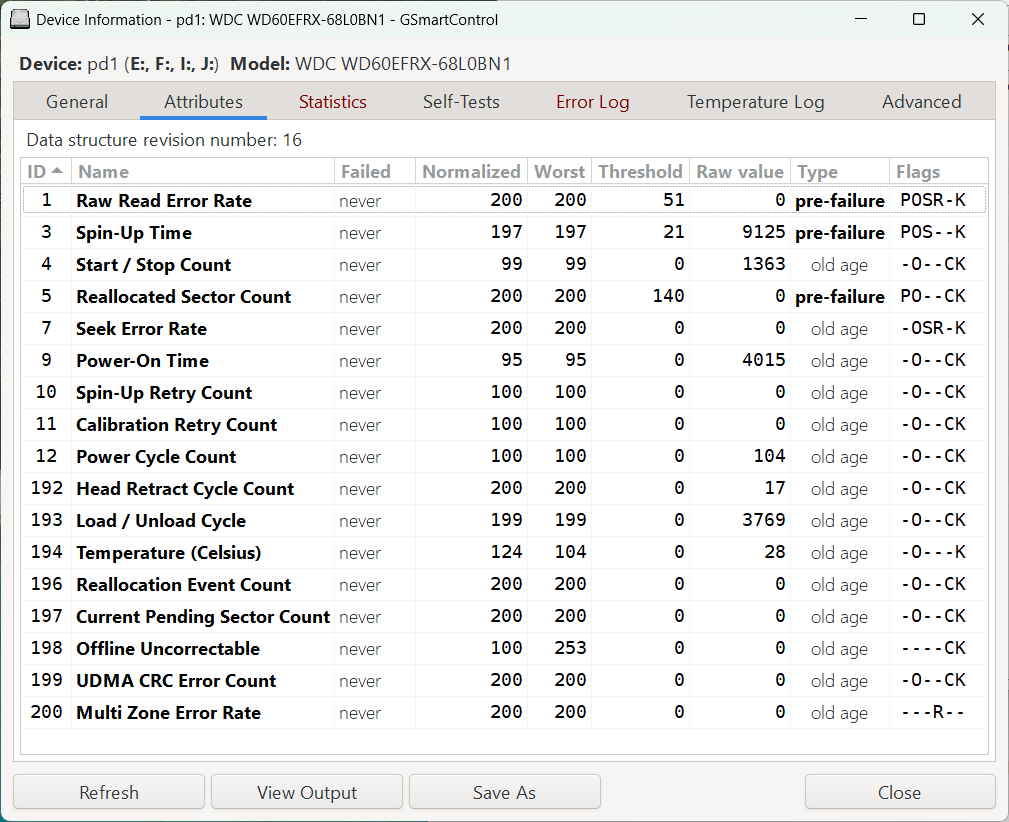
Task: Sort by the Threshold column header
Action: (640, 171)
